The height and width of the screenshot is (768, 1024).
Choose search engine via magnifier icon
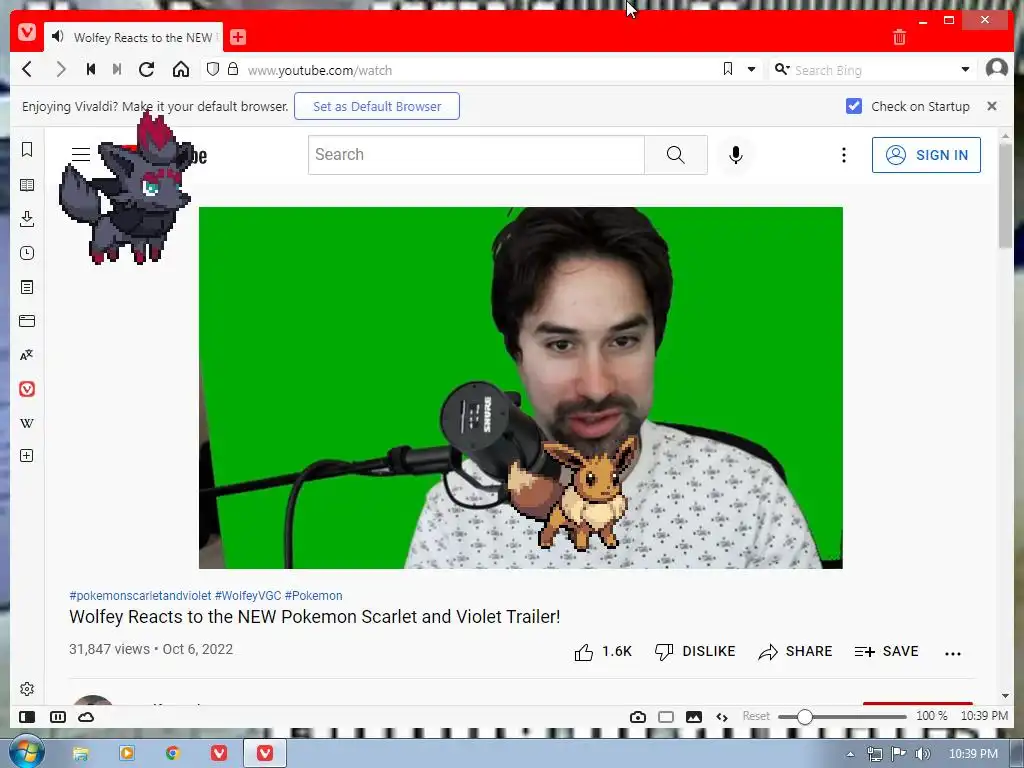781,69
